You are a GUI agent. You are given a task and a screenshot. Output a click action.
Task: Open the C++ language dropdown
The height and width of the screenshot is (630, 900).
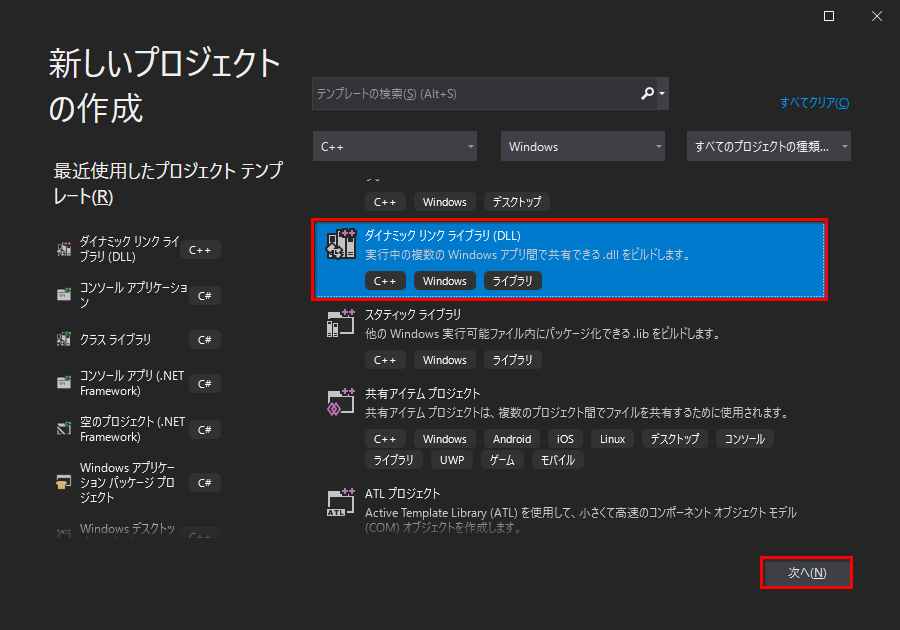pos(393,146)
